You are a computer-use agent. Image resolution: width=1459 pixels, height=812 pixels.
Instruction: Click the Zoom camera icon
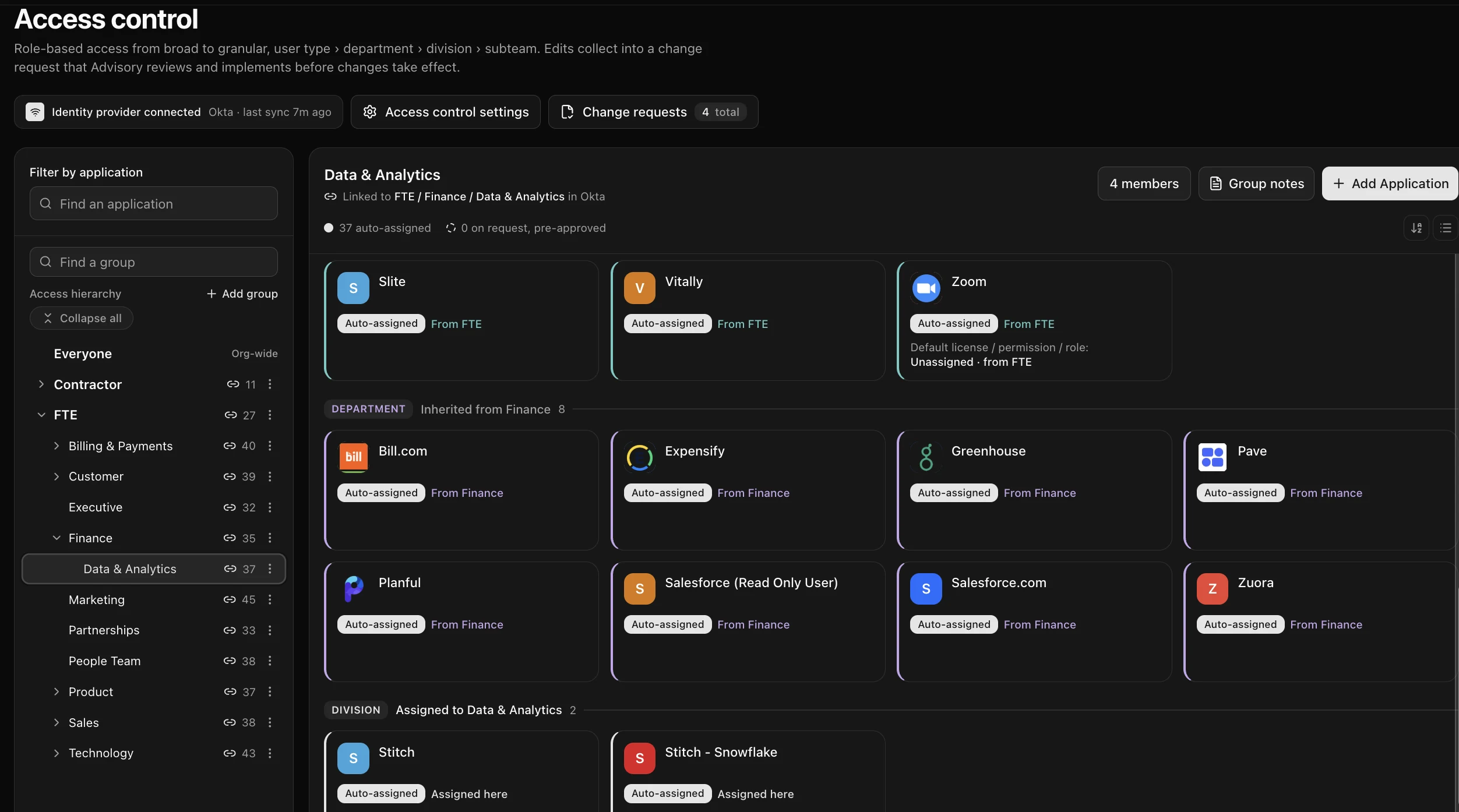(x=926, y=288)
